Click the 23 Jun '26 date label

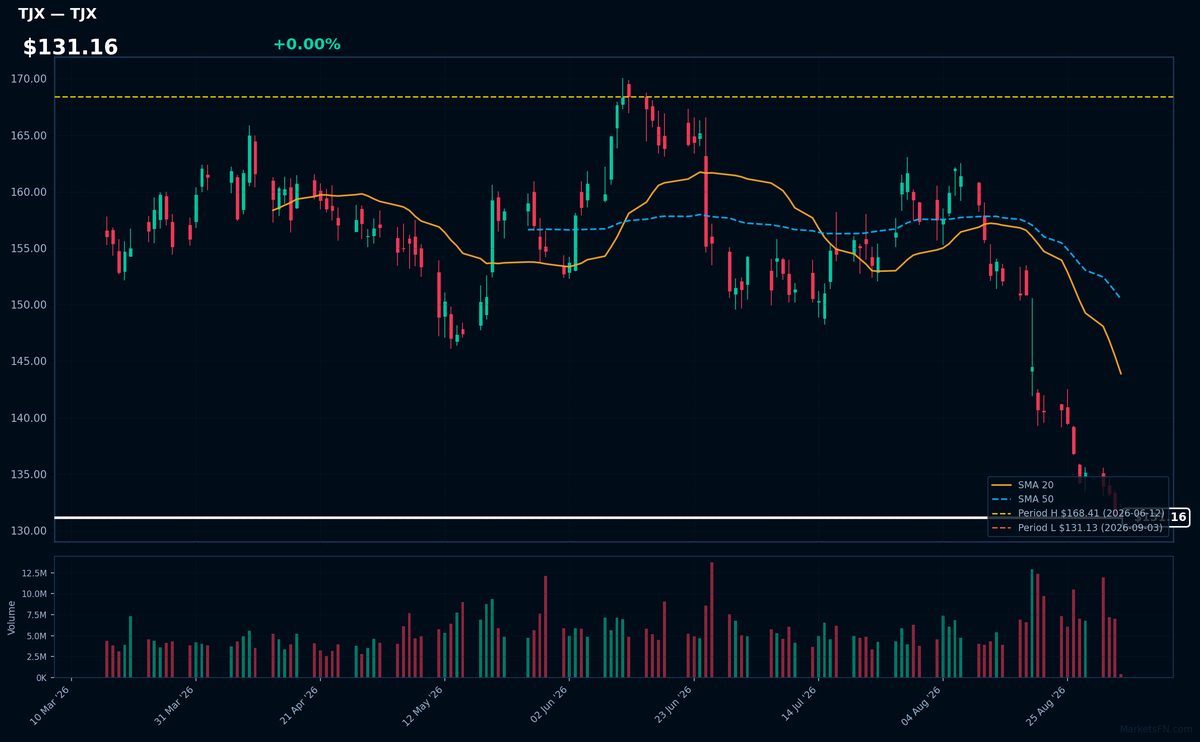click(x=672, y=705)
